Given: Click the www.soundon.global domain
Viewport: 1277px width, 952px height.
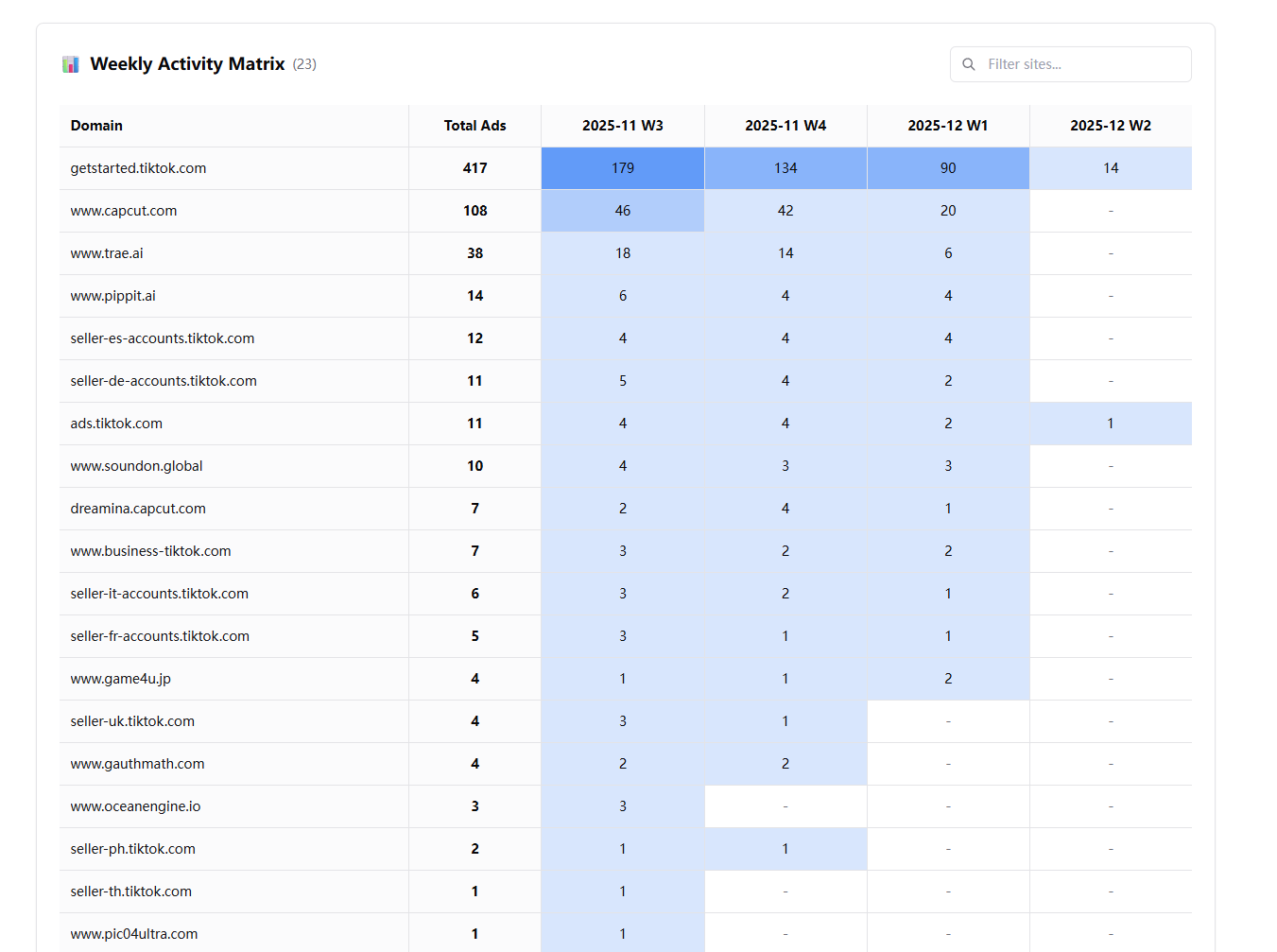Looking at the screenshot, I should [x=136, y=466].
